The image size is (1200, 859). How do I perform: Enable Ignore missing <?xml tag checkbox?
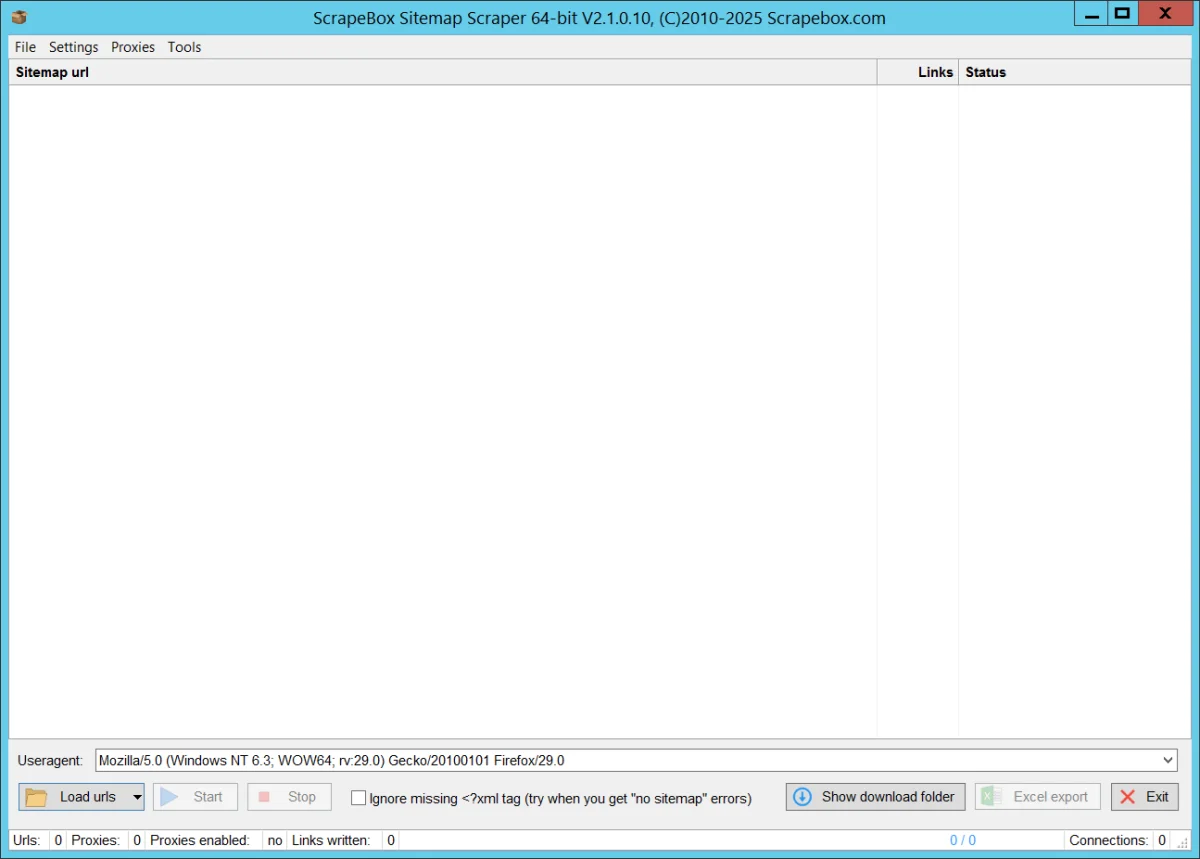tap(358, 798)
